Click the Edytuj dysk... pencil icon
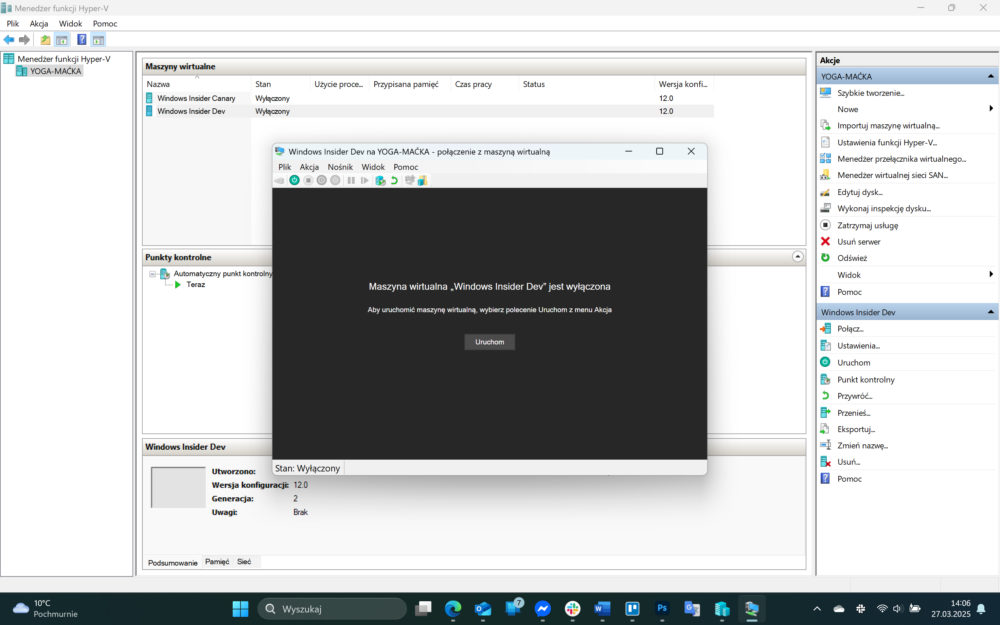The image size is (1000, 625). tap(825, 192)
